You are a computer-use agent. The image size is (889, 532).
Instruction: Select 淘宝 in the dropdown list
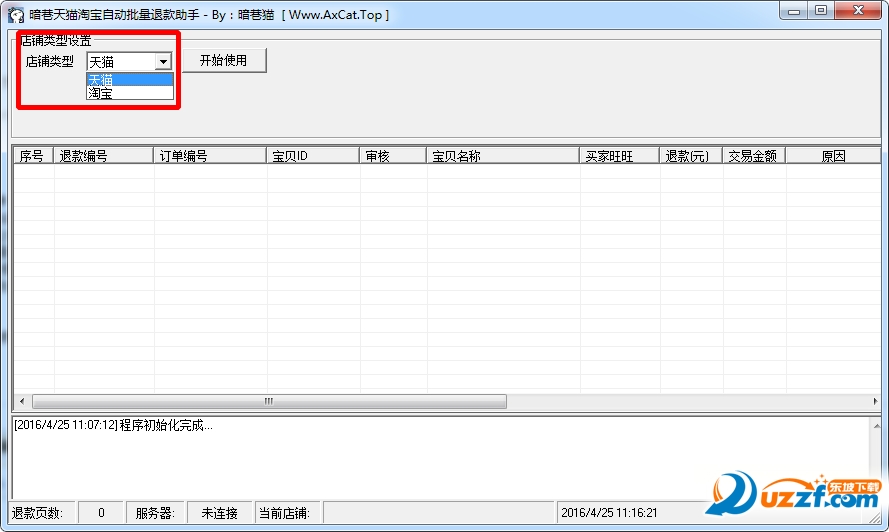(130, 93)
